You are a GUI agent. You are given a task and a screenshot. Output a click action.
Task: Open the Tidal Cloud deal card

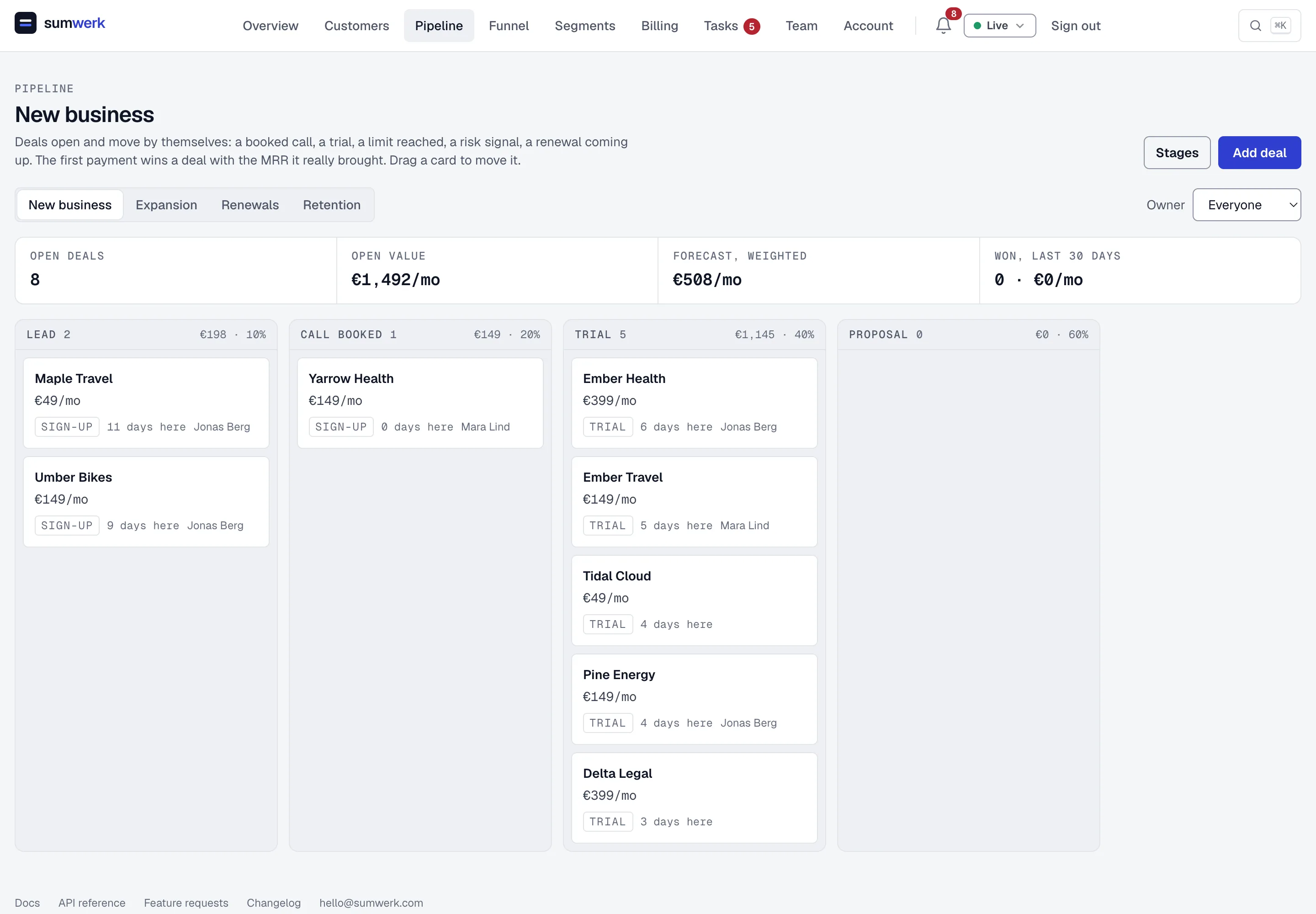coord(694,600)
